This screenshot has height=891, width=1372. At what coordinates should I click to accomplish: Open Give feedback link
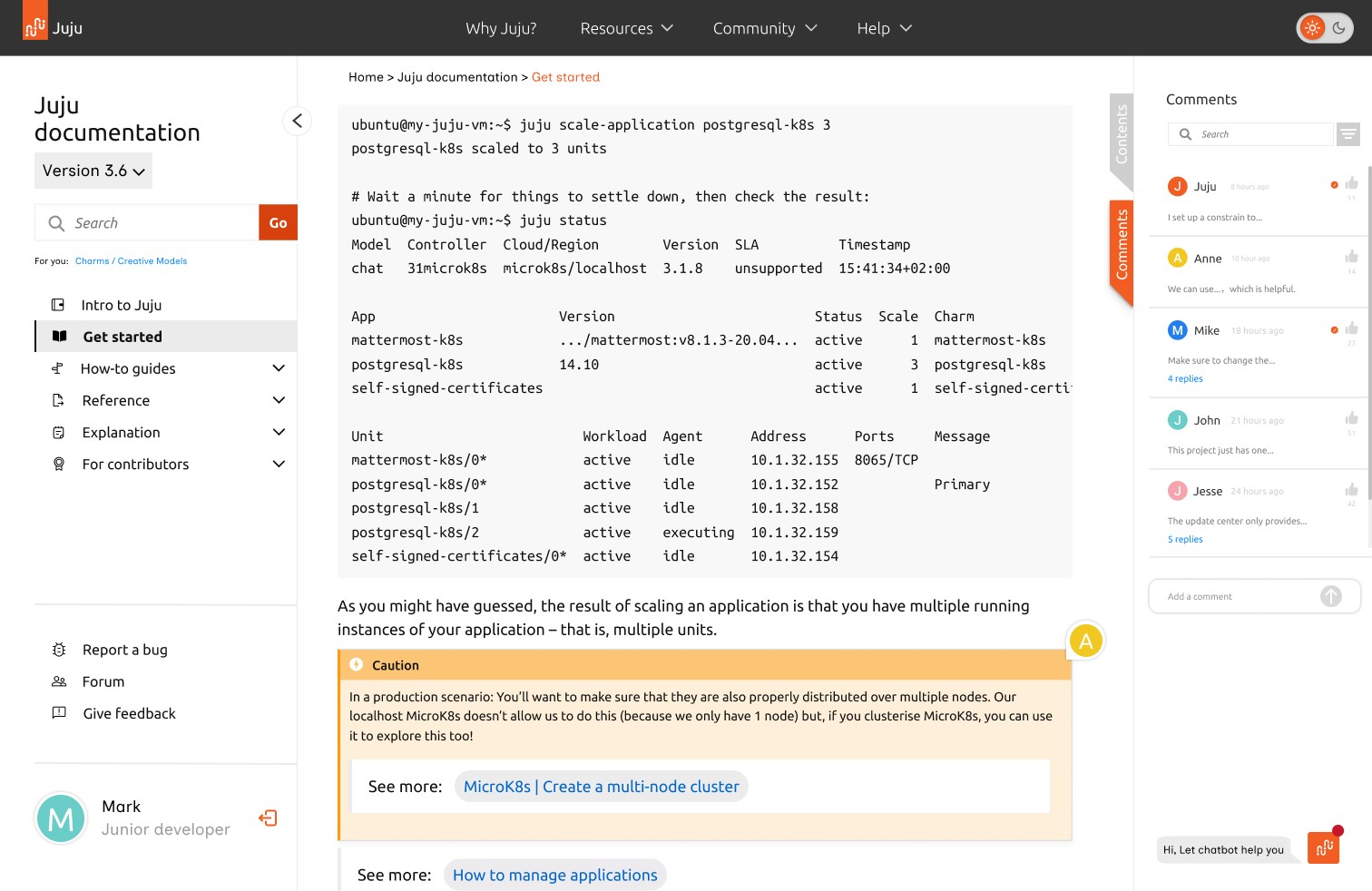pyautogui.click(x=129, y=713)
